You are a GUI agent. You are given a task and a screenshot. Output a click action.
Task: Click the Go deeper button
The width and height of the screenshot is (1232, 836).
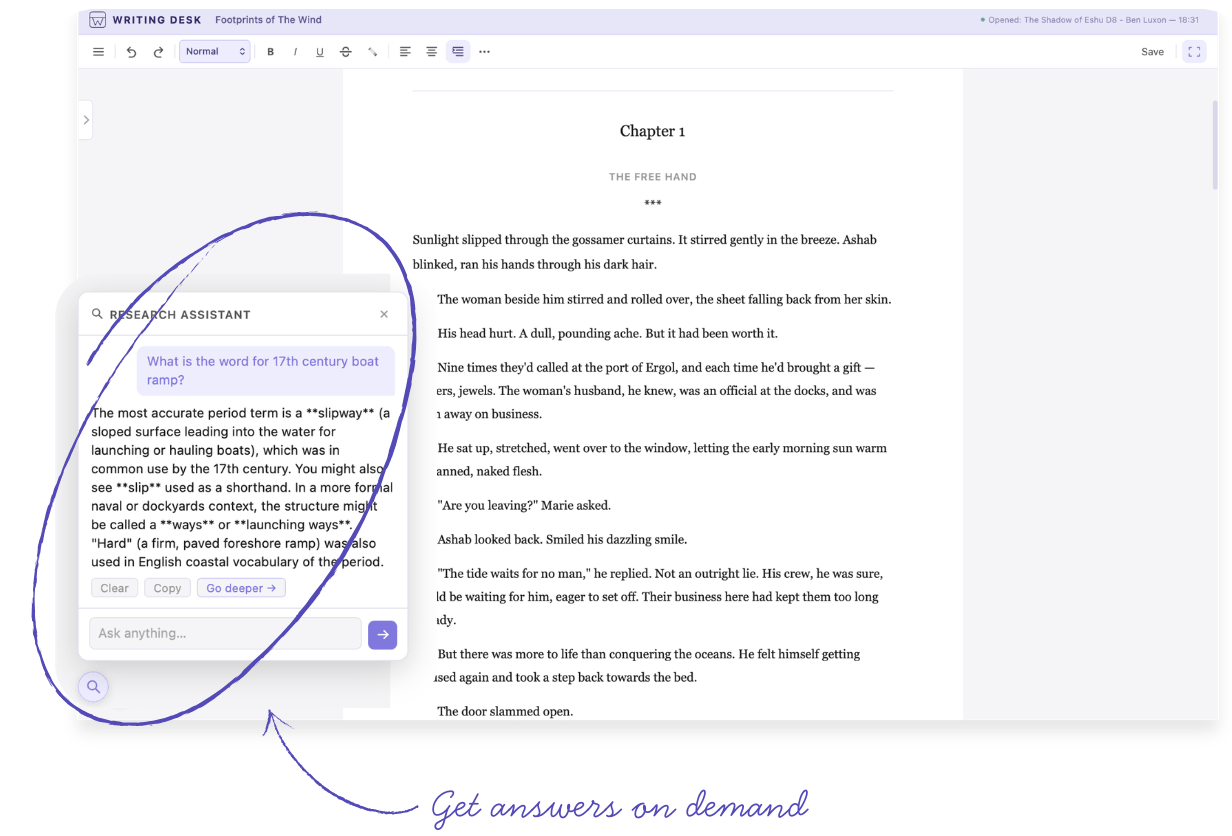pos(241,588)
